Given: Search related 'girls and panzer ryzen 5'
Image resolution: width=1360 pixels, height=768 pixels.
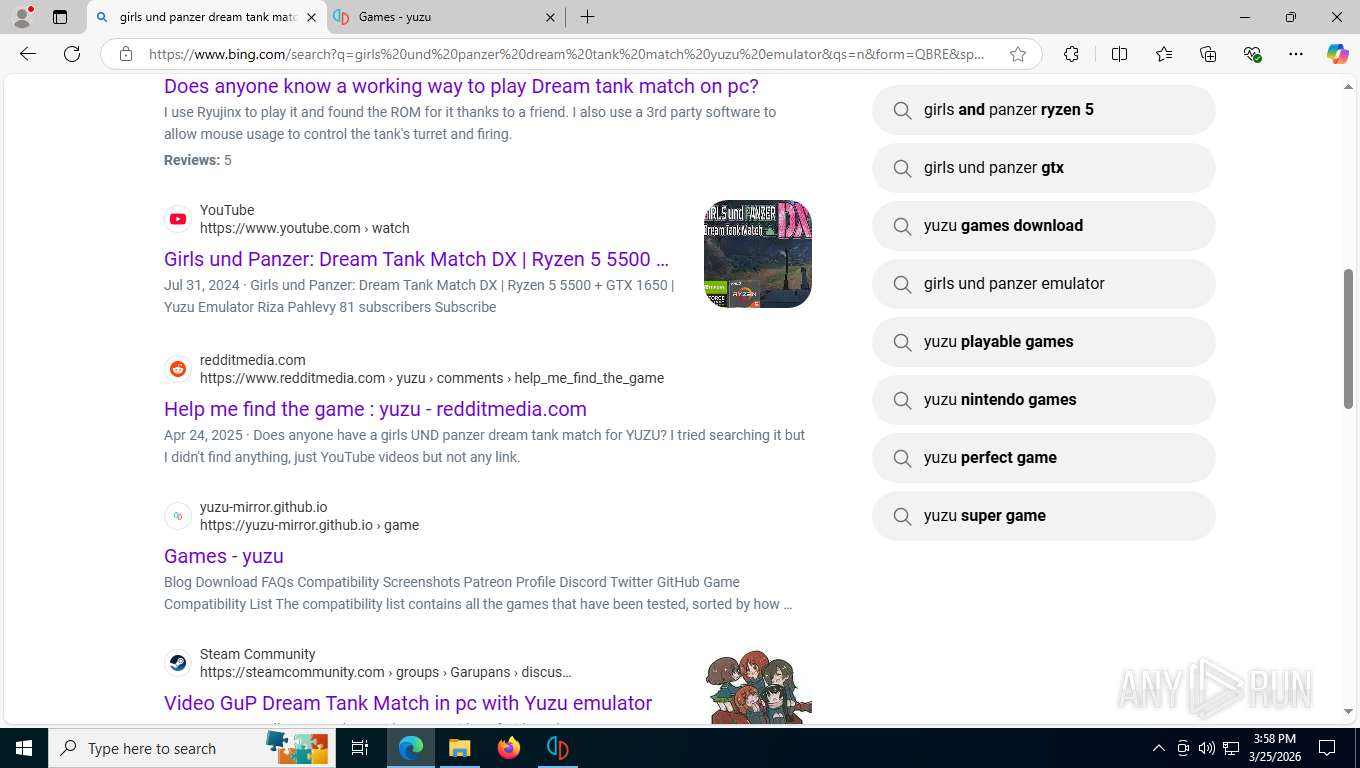Looking at the screenshot, I should 1043,110.
